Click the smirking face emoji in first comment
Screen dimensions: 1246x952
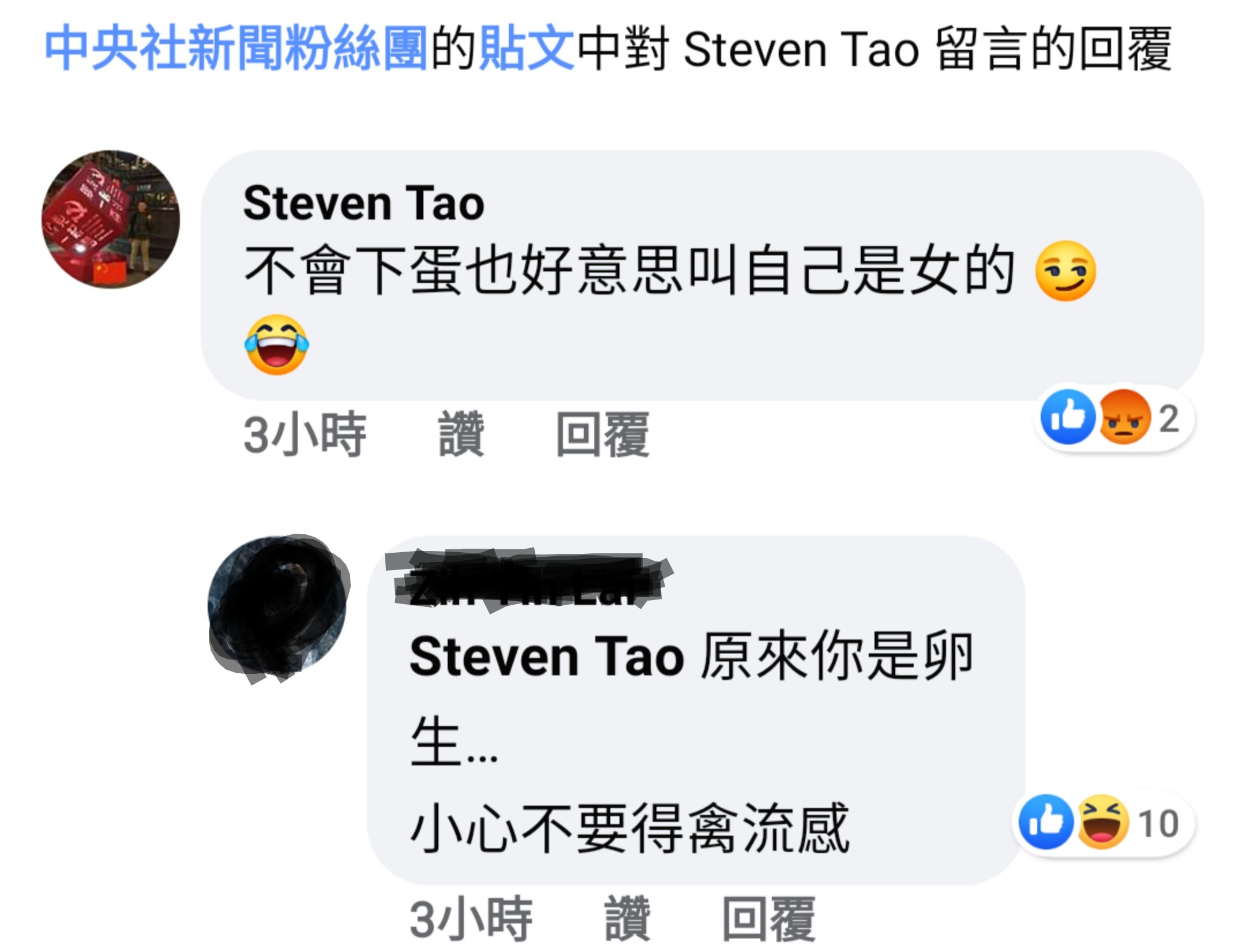(x=1065, y=271)
